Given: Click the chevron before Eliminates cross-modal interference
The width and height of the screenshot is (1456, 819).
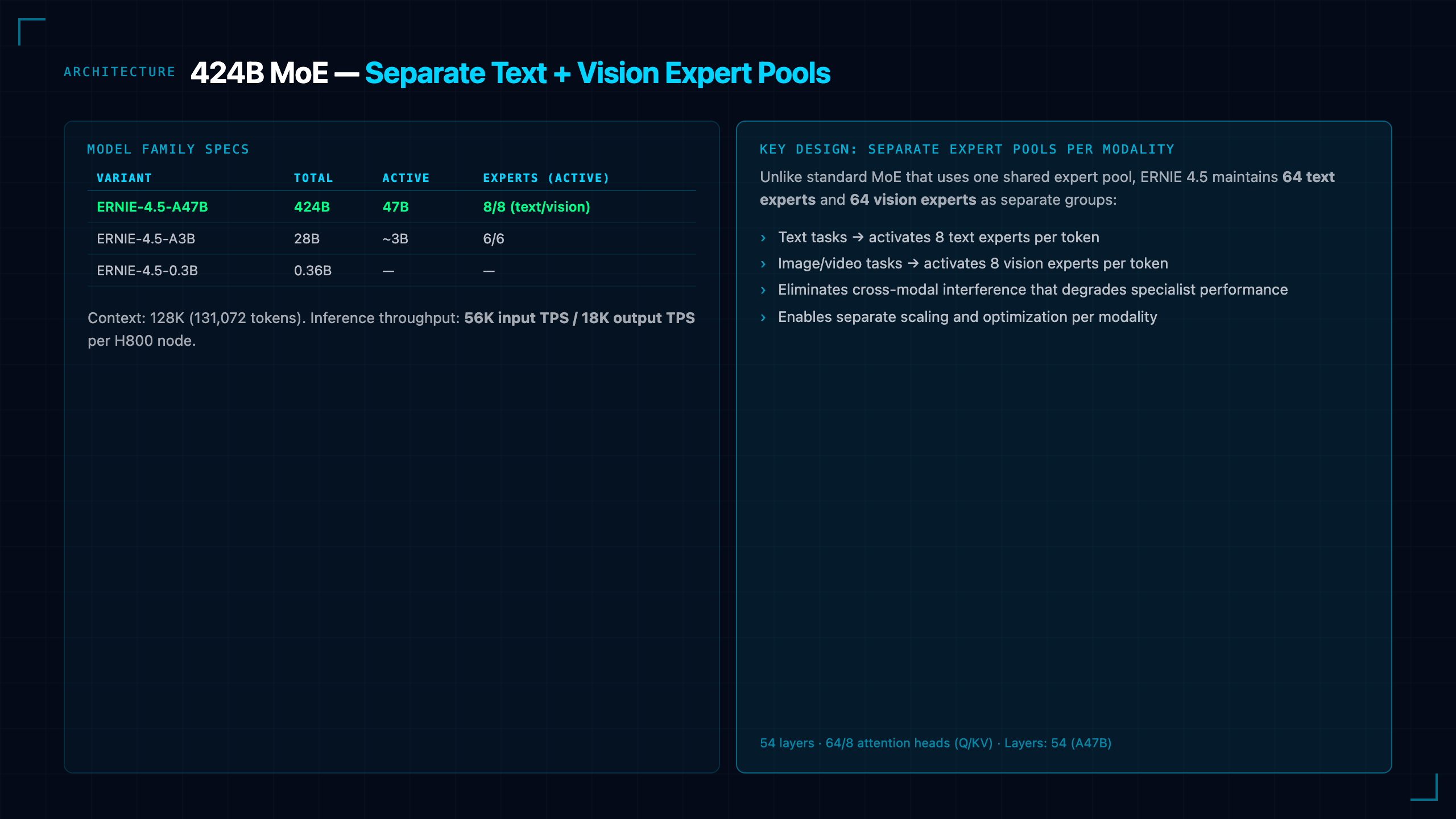Looking at the screenshot, I should pos(763,291).
